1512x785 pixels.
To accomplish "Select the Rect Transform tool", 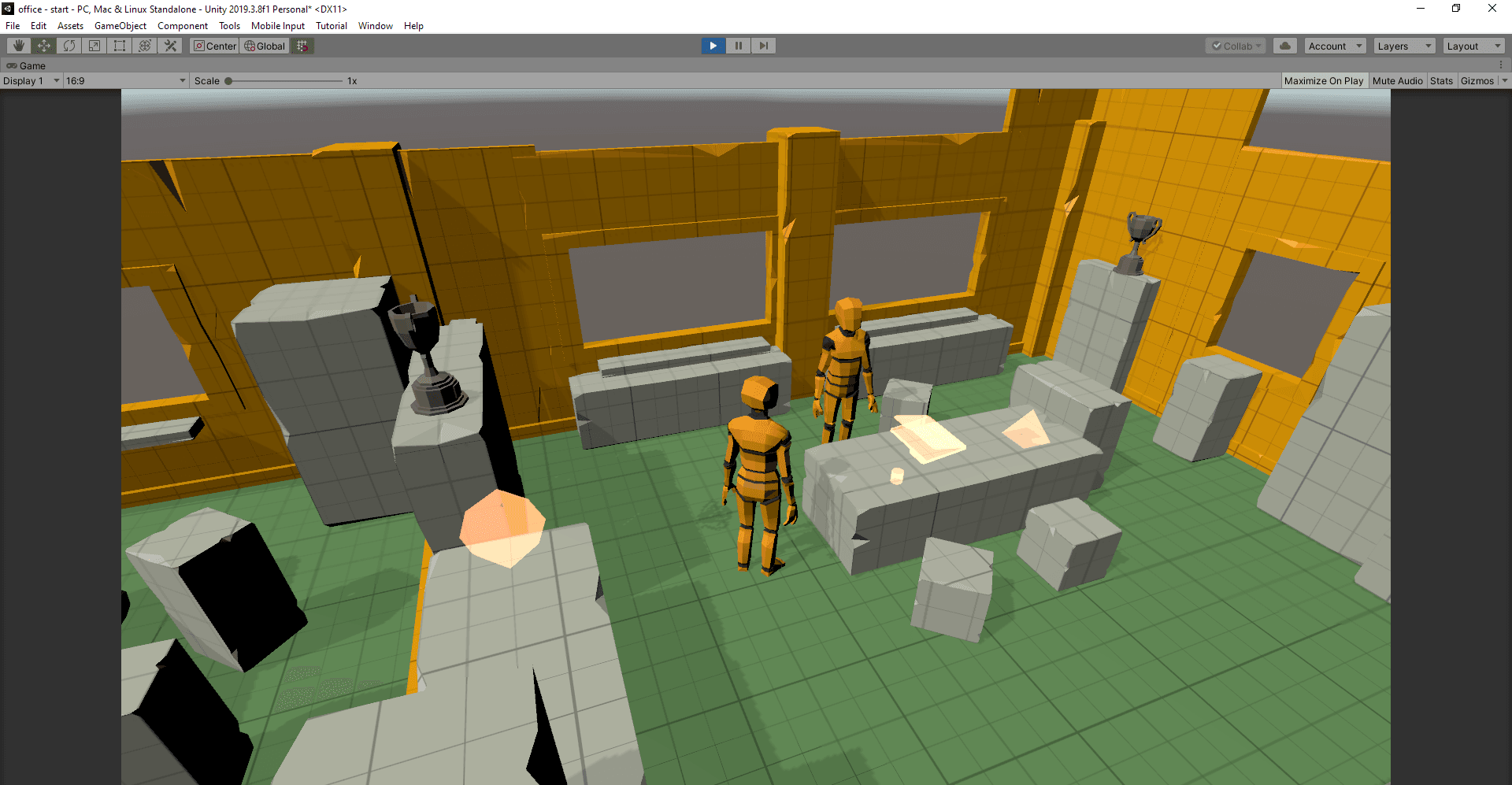I will coord(120,46).
